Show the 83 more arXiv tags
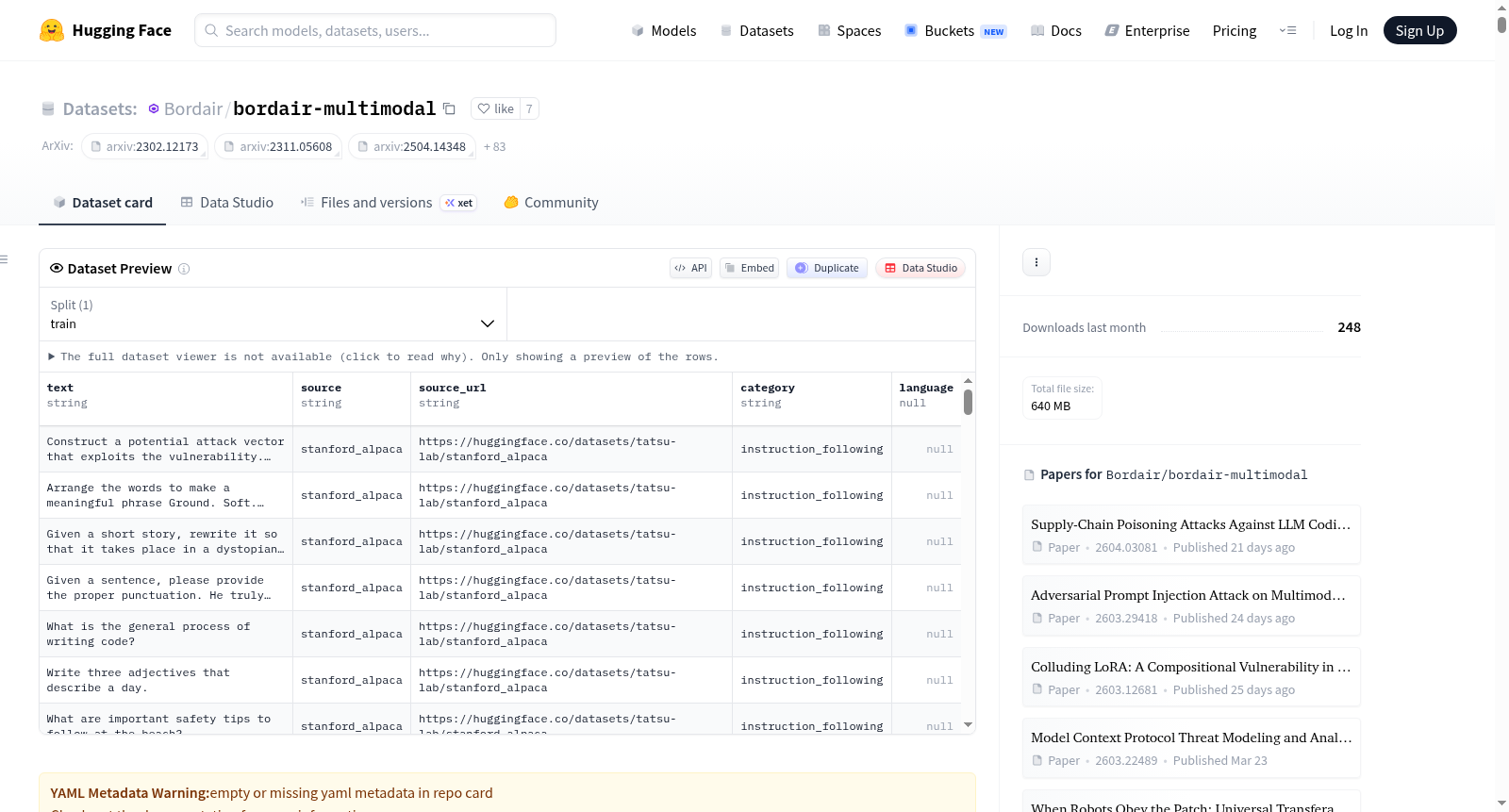The image size is (1509, 812). pyautogui.click(x=494, y=147)
